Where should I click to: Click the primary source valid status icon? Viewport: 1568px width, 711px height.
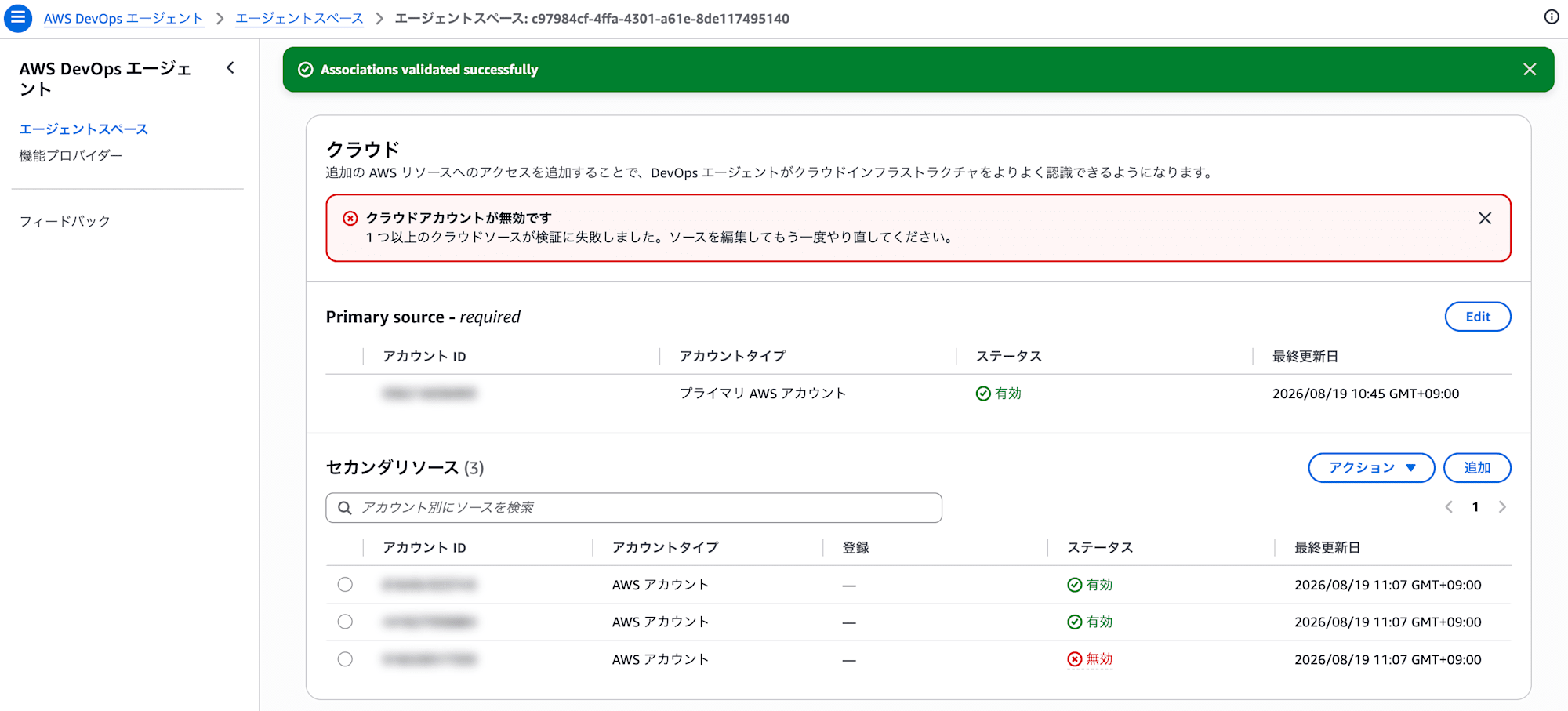pyautogui.click(x=983, y=394)
